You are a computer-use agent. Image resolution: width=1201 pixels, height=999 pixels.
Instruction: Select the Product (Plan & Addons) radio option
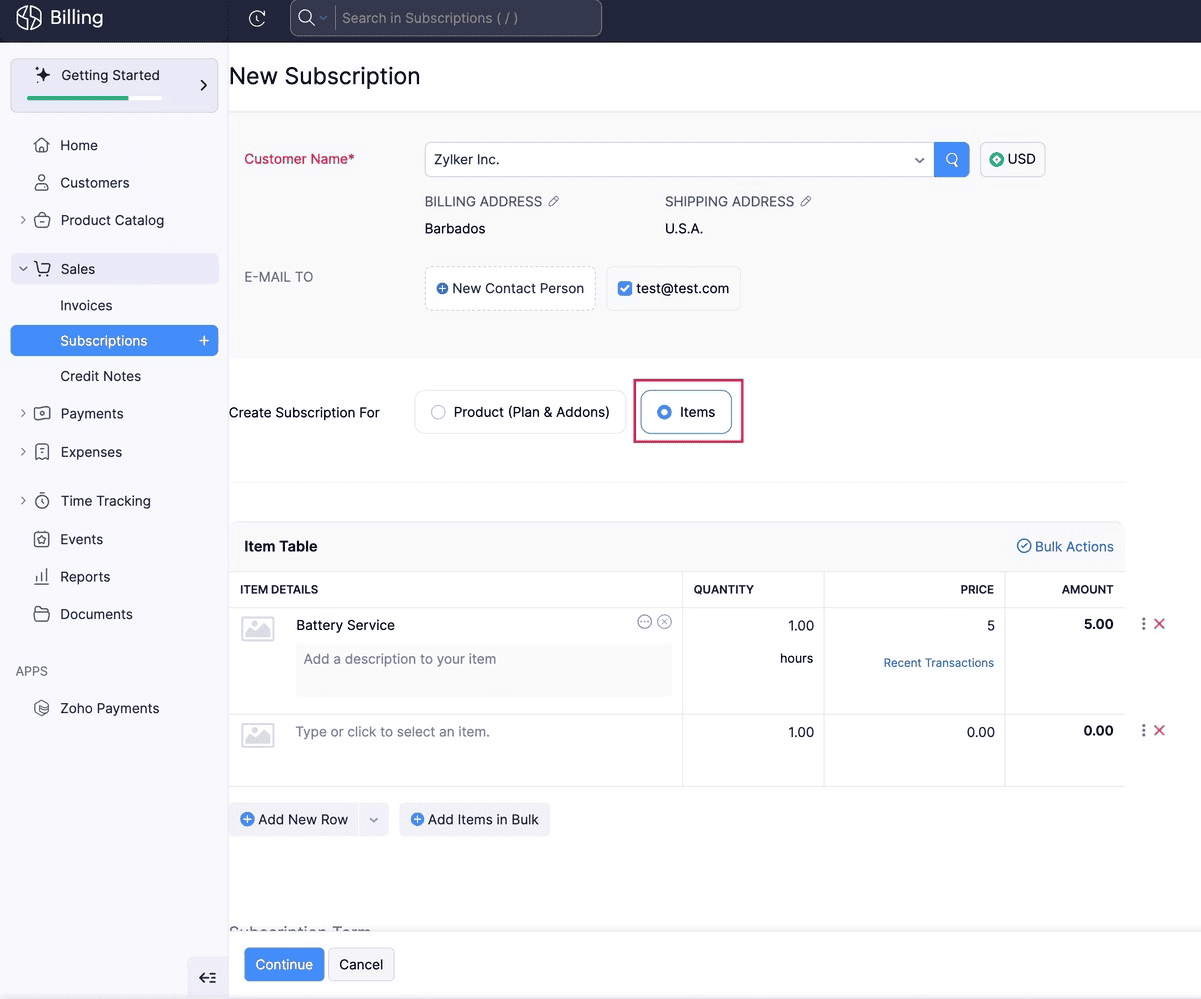coord(438,412)
